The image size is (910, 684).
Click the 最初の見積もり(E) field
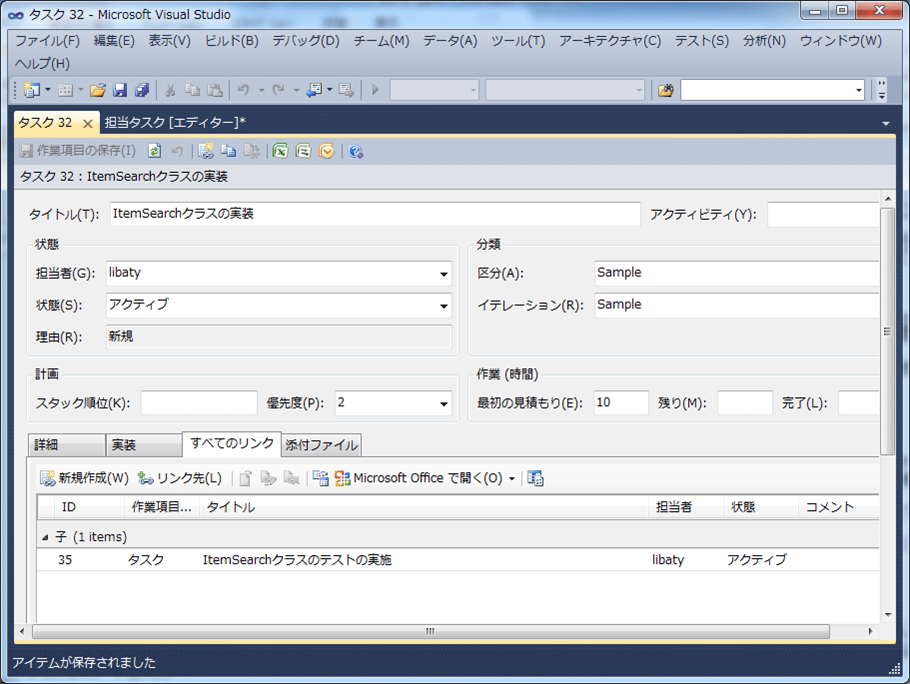620,403
